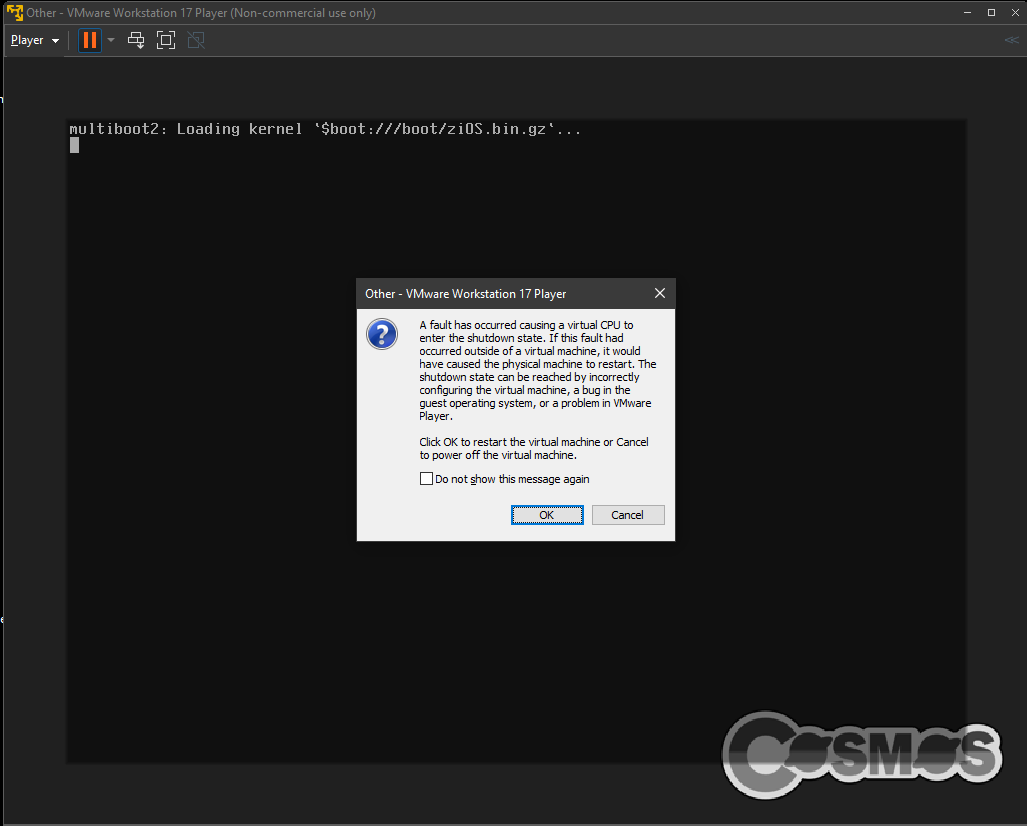Send Ctrl+Alt+Del to the guest

(x=136, y=40)
